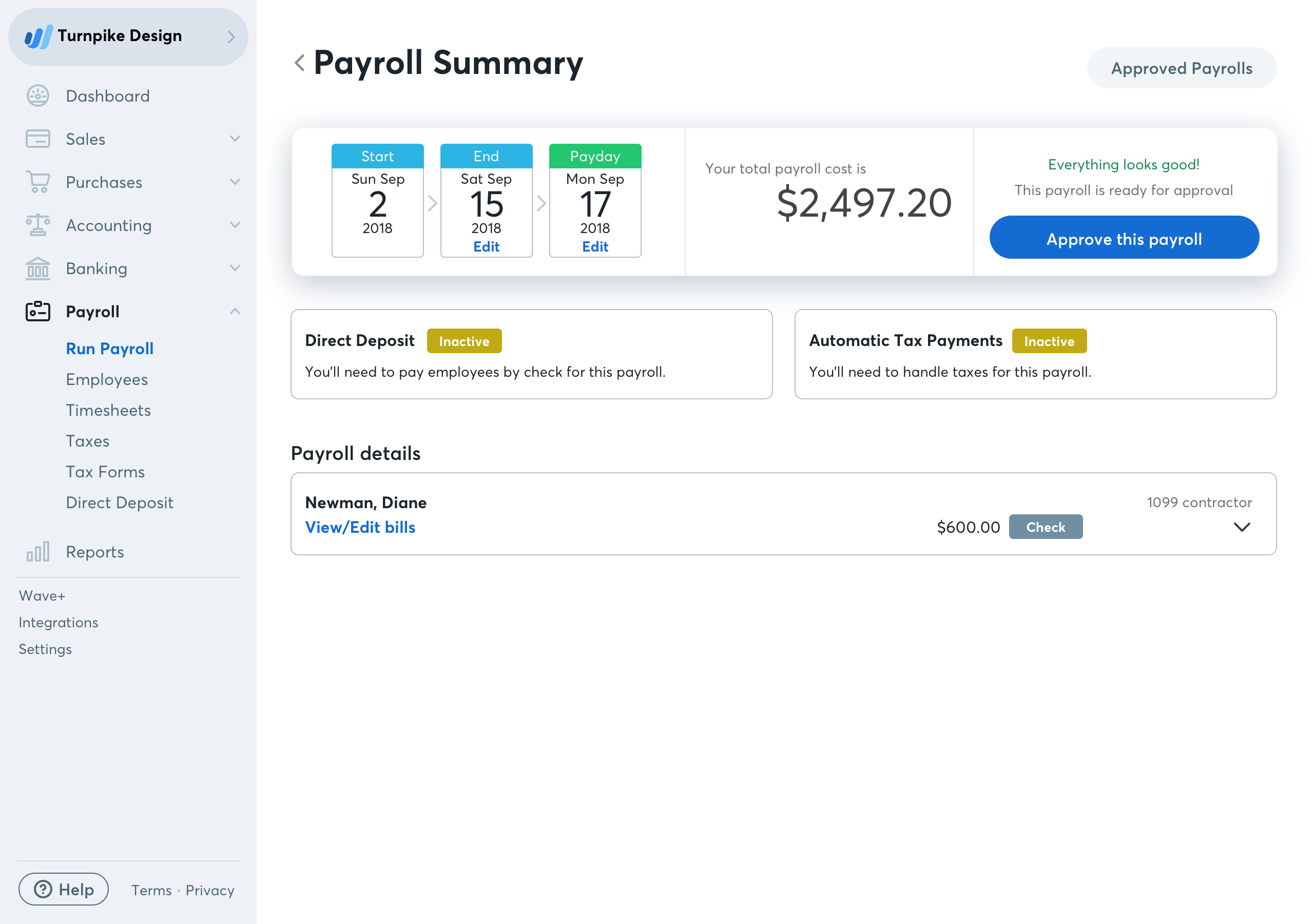This screenshot has width=1314, height=924.
Task: Click the Dashboard gauge icon
Action: [38, 95]
